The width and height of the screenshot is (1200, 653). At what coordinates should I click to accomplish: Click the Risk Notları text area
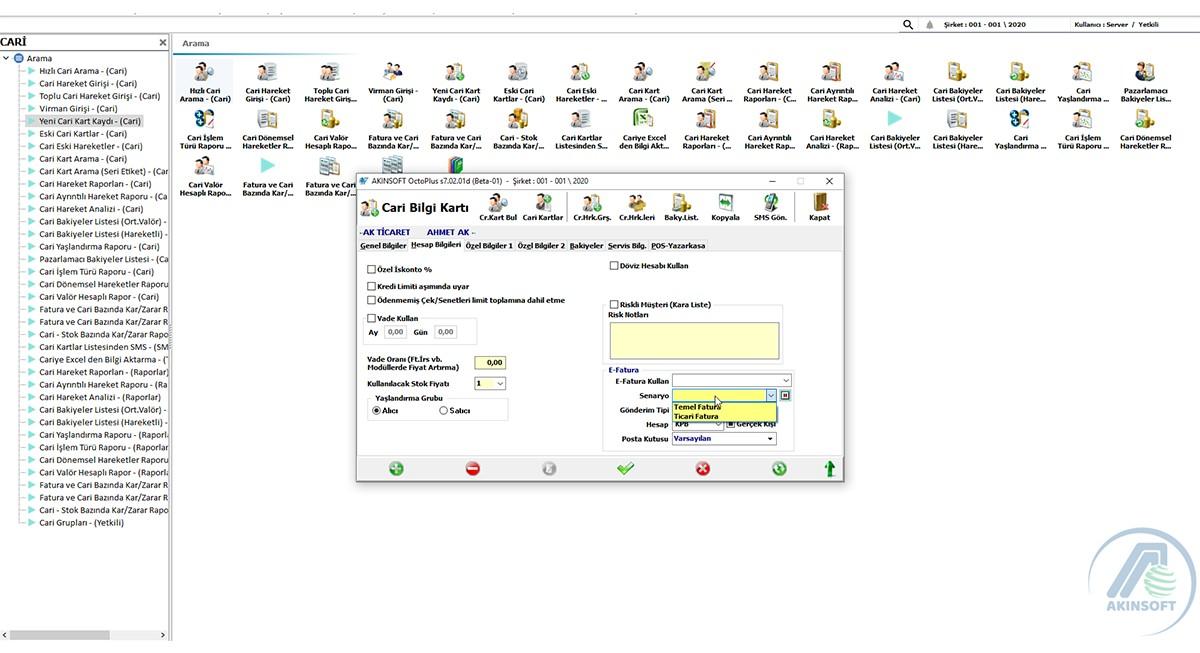point(693,340)
